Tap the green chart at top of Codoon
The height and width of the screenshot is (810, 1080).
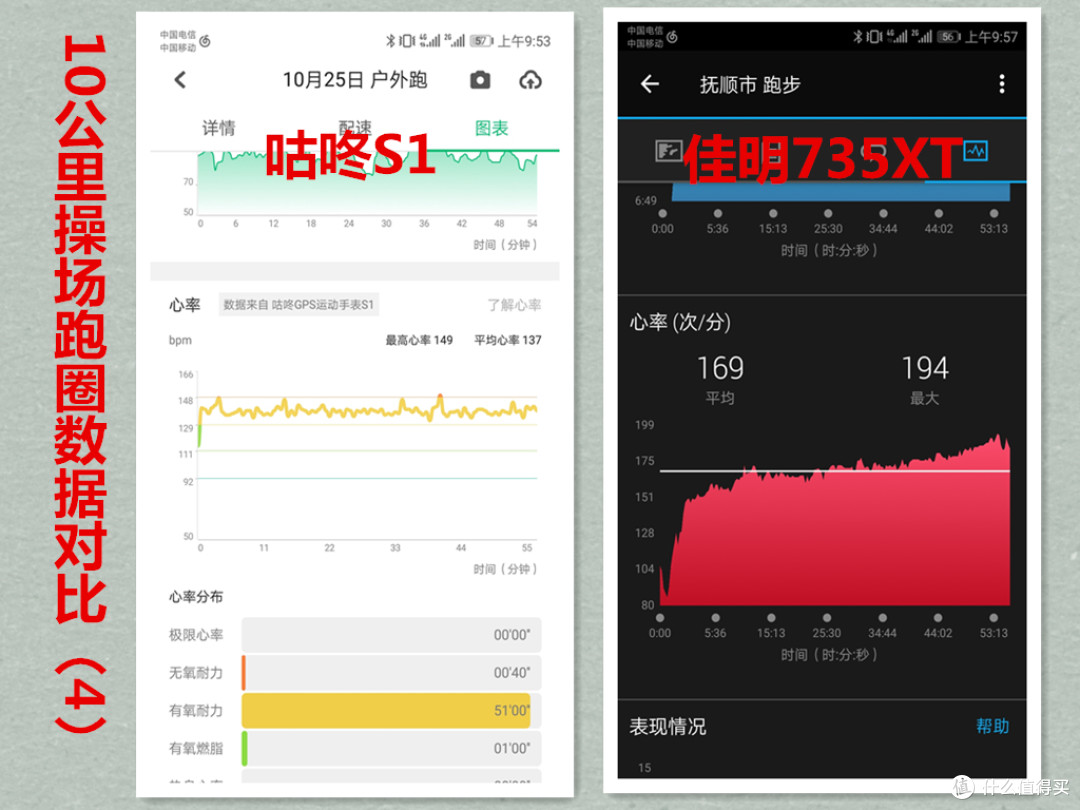tap(367, 182)
